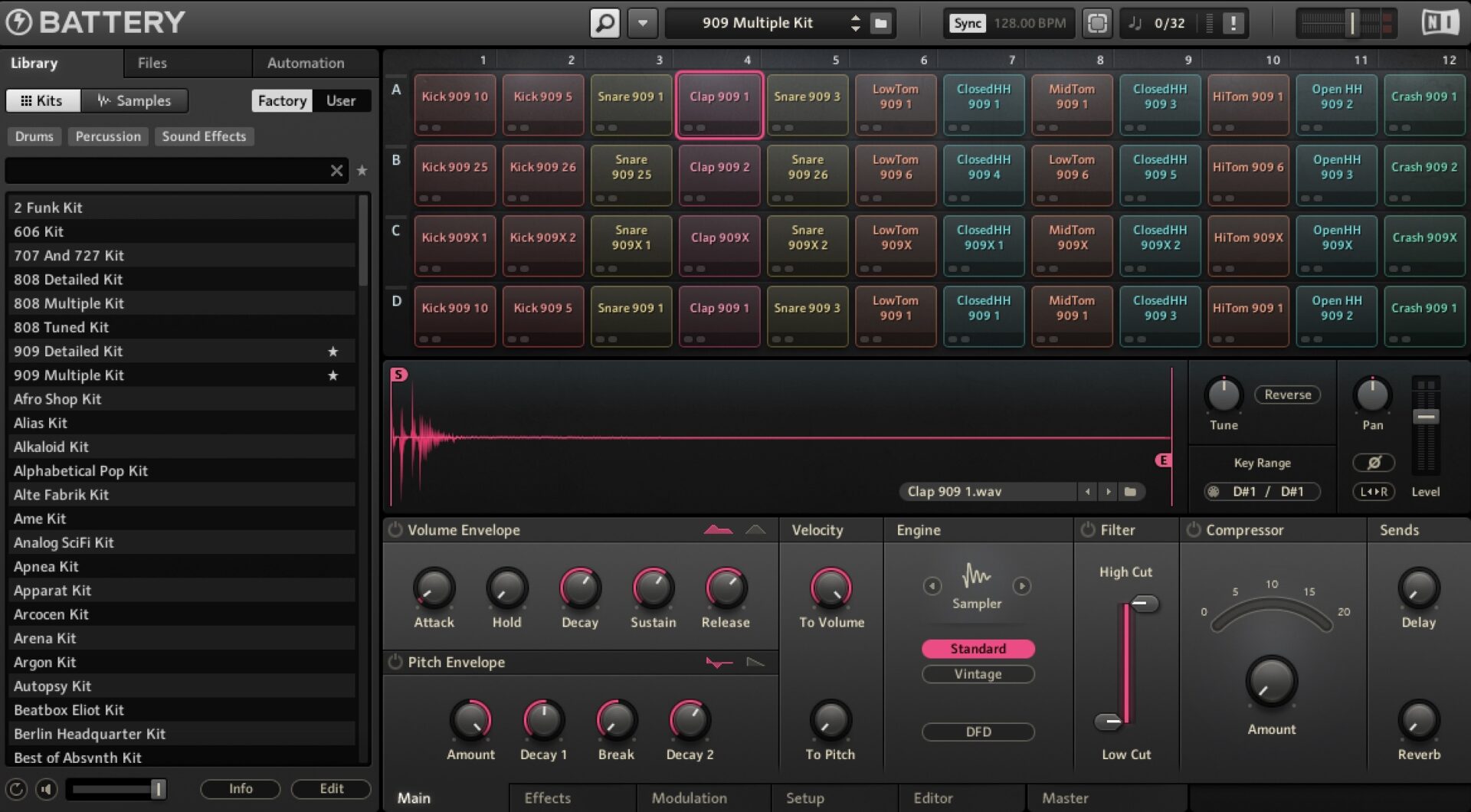1471x812 pixels.
Task: Click the loop record icon next to the BPM display
Action: [x=1098, y=23]
